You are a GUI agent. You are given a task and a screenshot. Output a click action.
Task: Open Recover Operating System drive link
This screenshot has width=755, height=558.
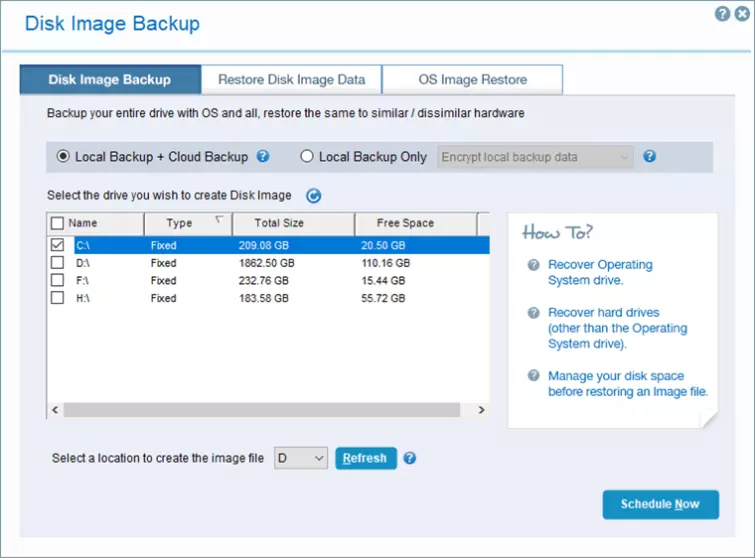point(600,273)
